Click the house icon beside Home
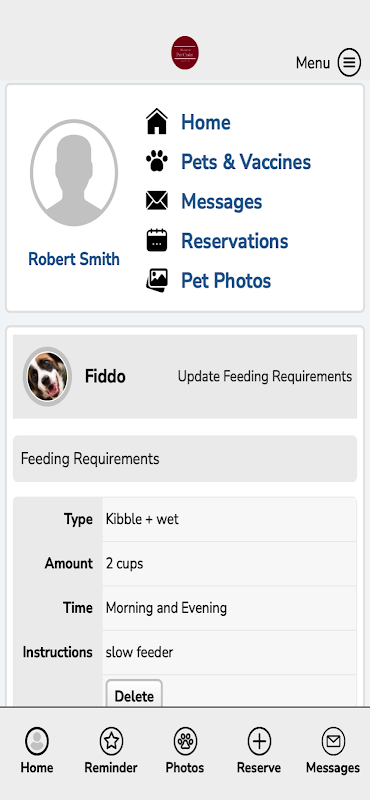Image resolution: width=370 pixels, height=800 pixels. click(x=157, y=122)
